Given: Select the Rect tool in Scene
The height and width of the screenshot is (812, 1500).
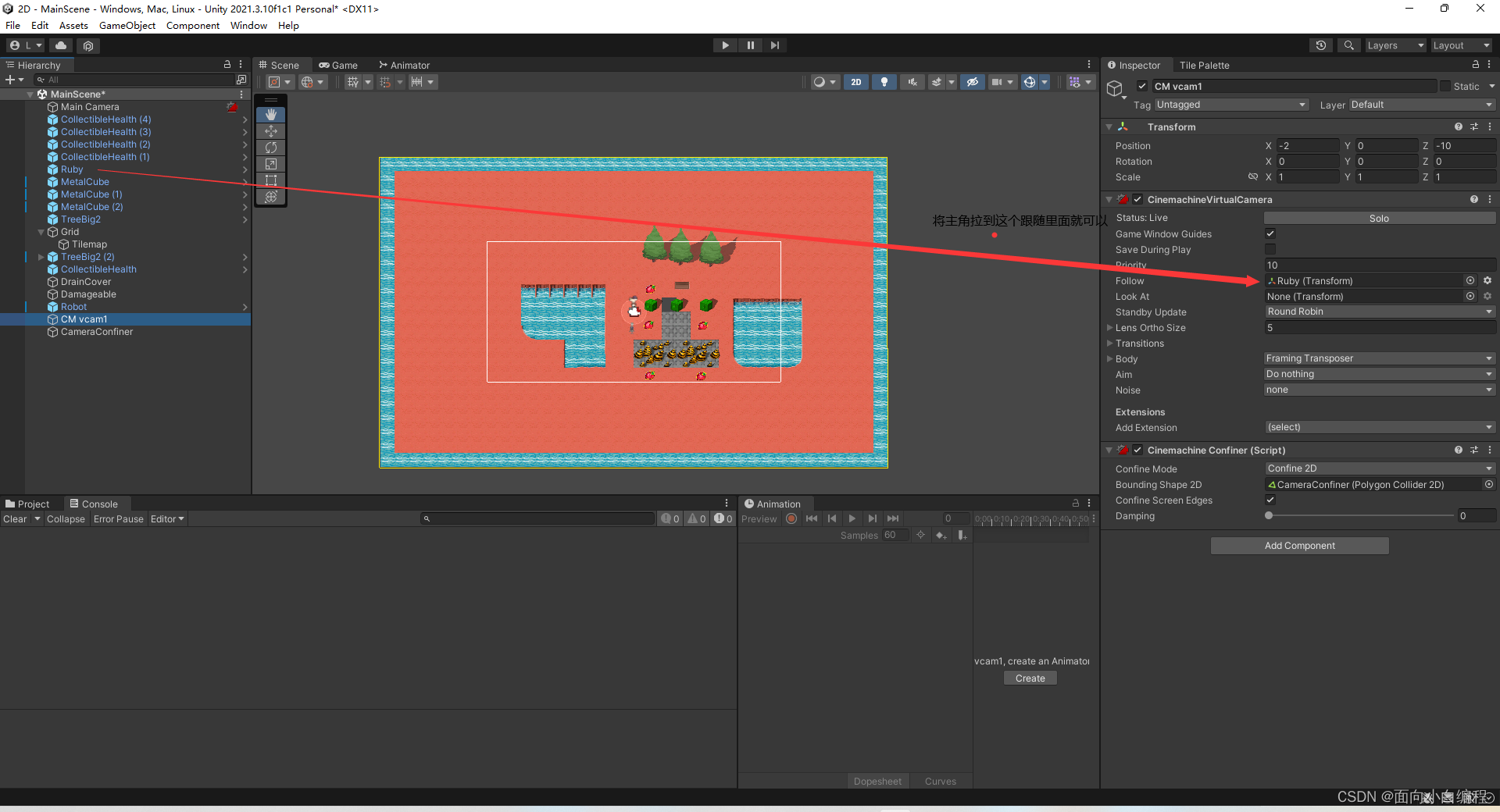Looking at the screenshot, I should coord(271,180).
